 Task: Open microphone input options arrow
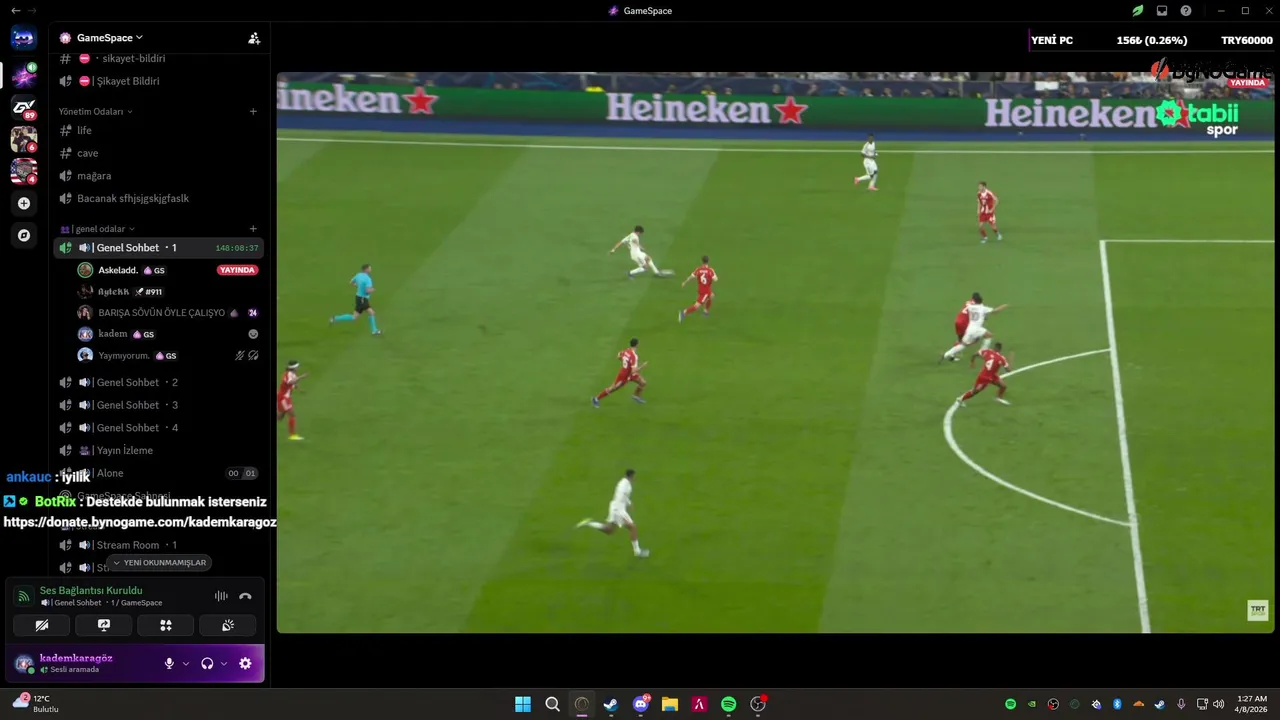click(186, 663)
